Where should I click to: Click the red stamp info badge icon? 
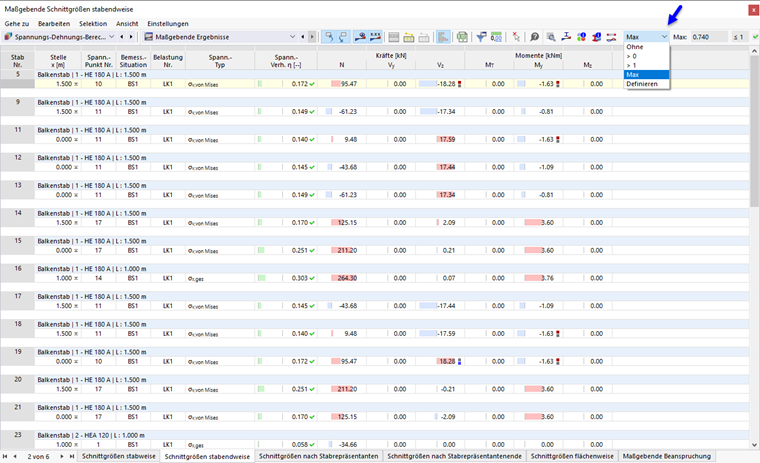[596, 37]
